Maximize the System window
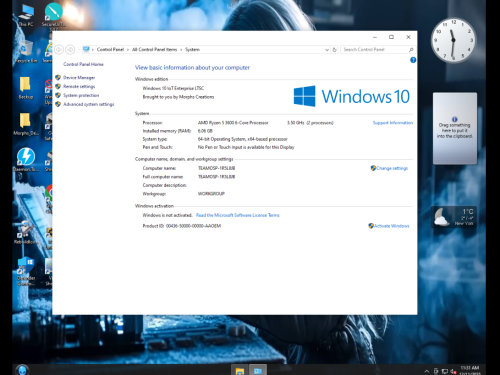 [x=391, y=37]
